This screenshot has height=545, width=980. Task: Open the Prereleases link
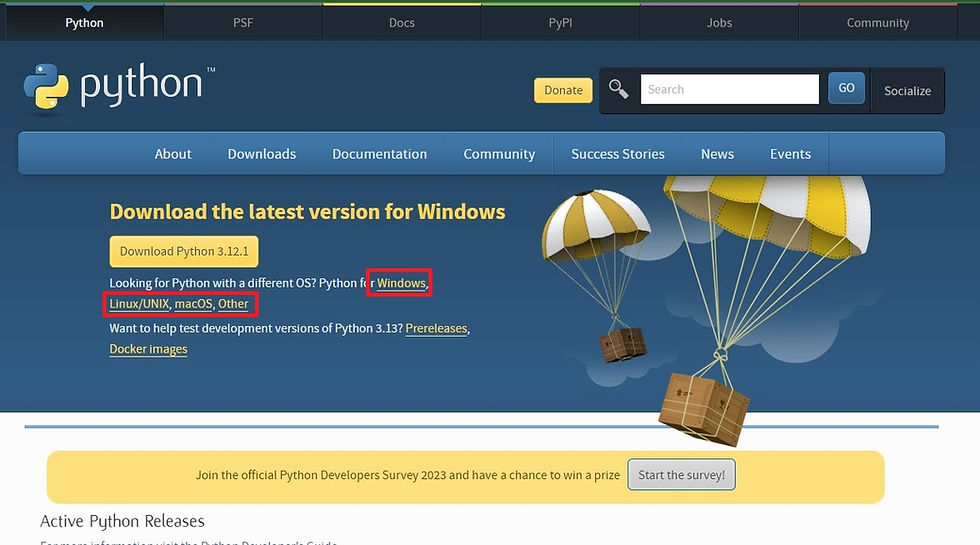pos(436,328)
